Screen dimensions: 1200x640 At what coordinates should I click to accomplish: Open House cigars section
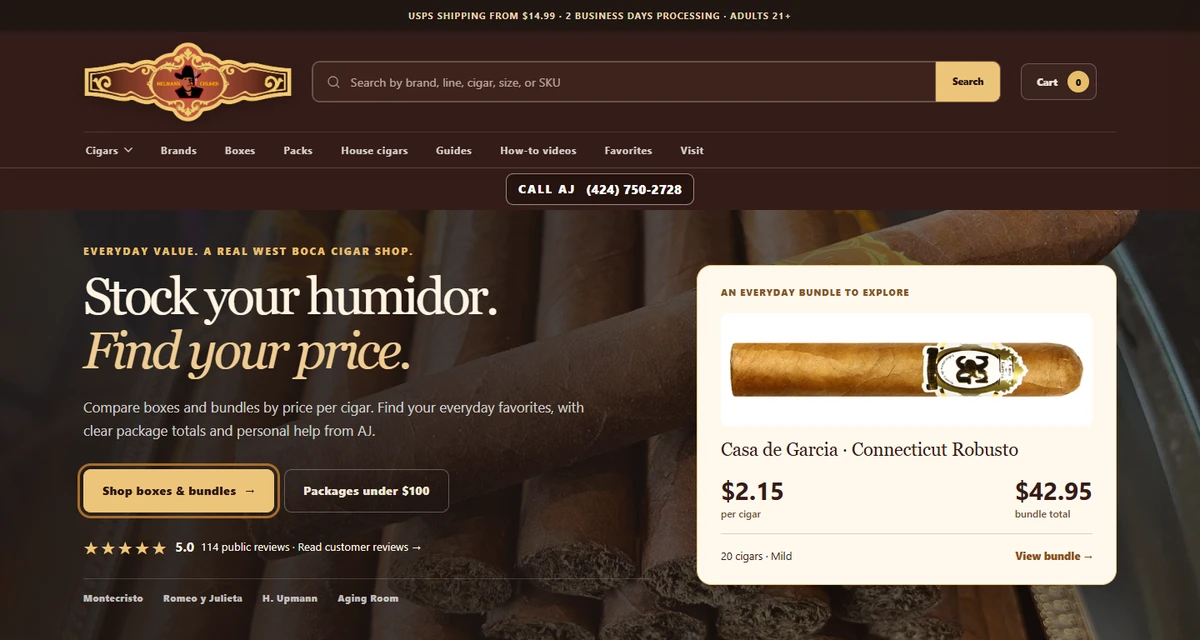point(374,151)
